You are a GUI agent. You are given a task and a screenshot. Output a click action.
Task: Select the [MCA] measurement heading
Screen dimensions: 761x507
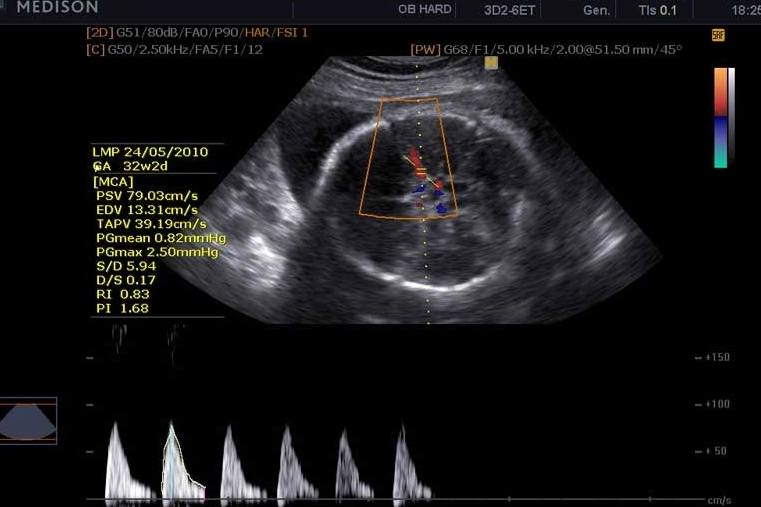click(x=112, y=182)
